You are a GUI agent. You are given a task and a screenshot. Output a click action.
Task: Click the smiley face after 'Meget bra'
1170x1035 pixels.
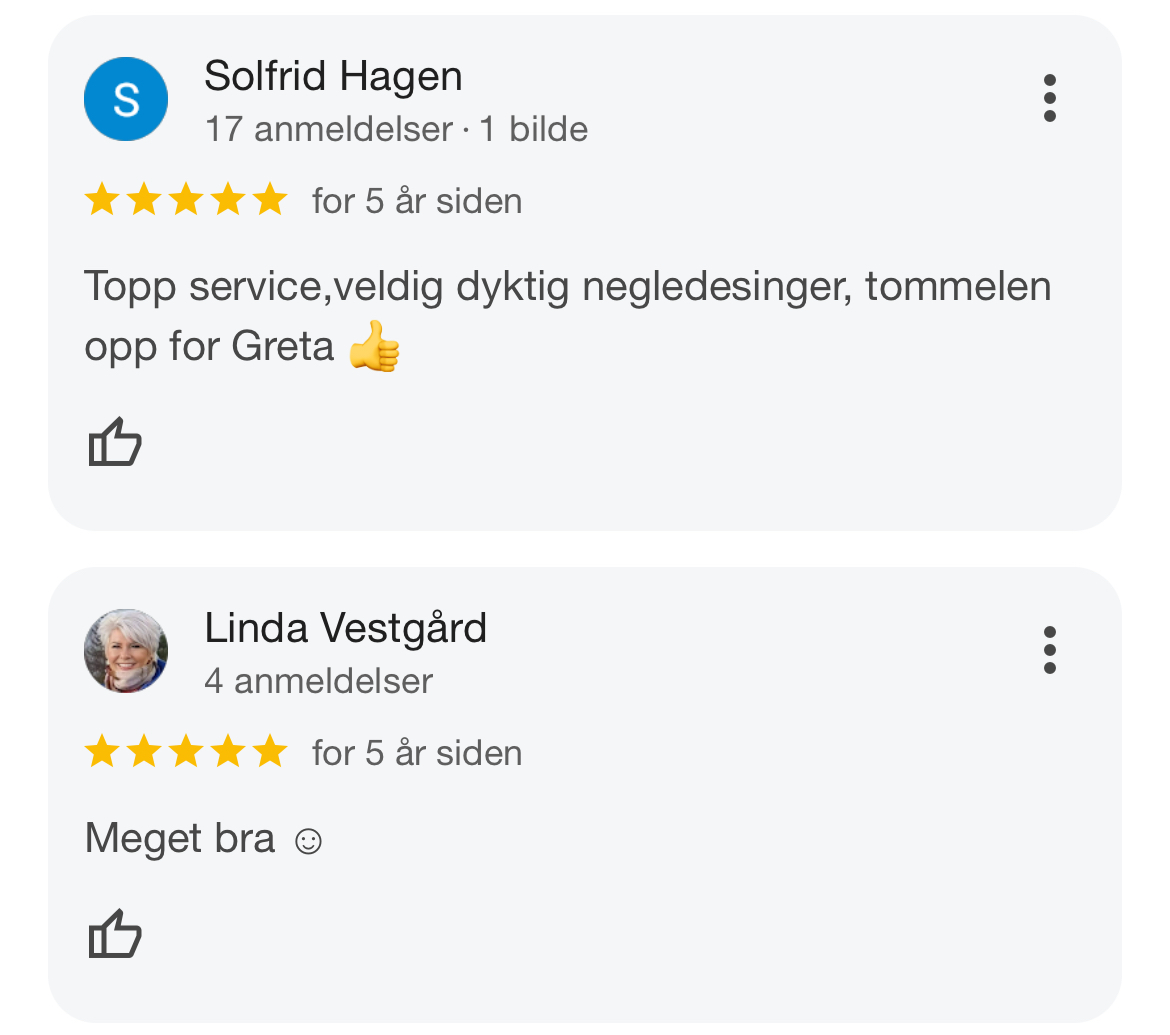(308, 841)
